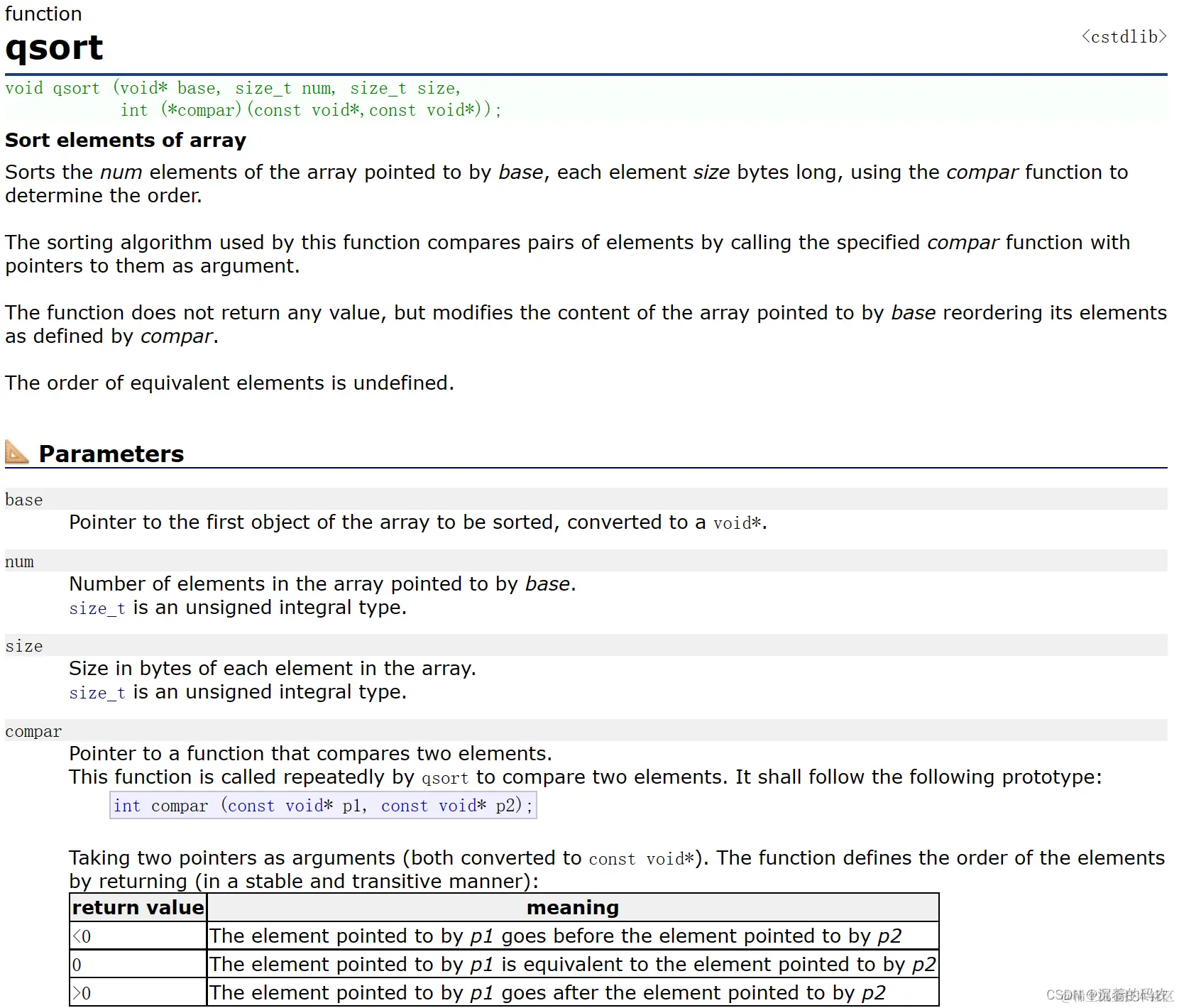The height and width of the screenshot is (1008, 1179).
Task: Click inline 'const void*' code in the 'Taking two pointers' sentence
Action: click(642, 859)
